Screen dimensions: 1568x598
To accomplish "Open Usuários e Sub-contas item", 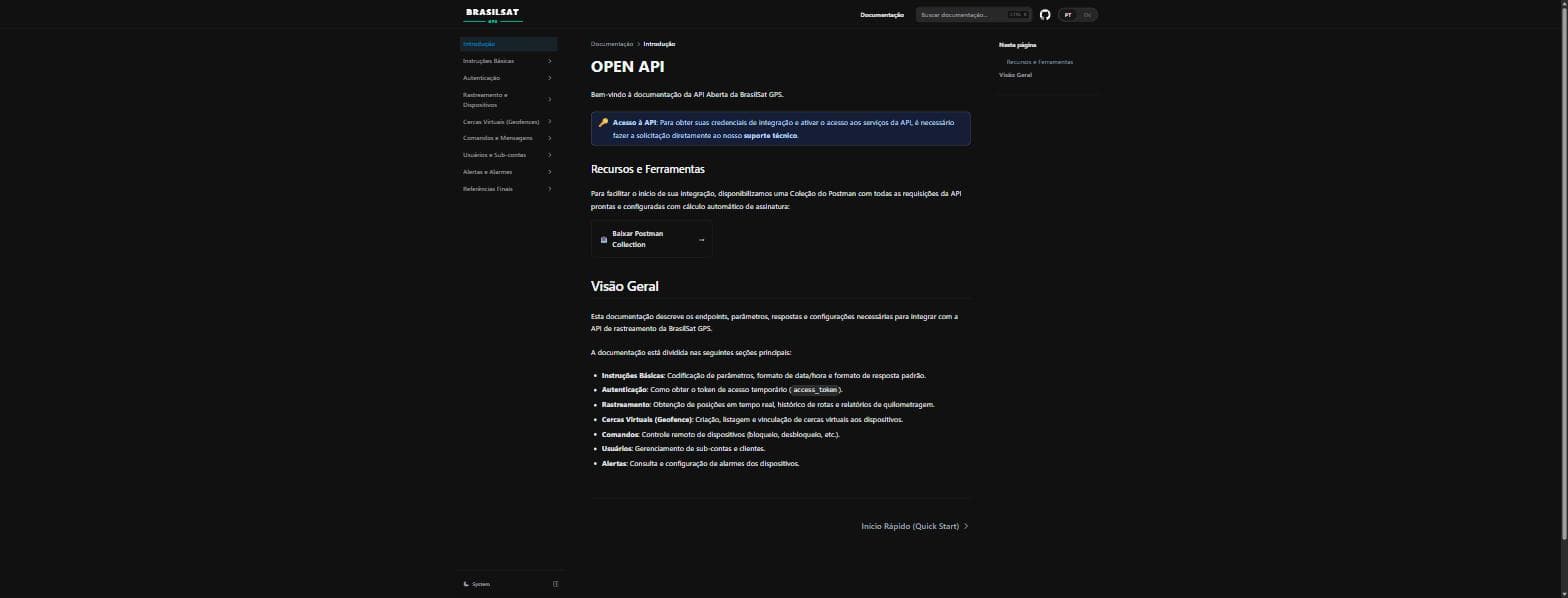I will point(494,155).
